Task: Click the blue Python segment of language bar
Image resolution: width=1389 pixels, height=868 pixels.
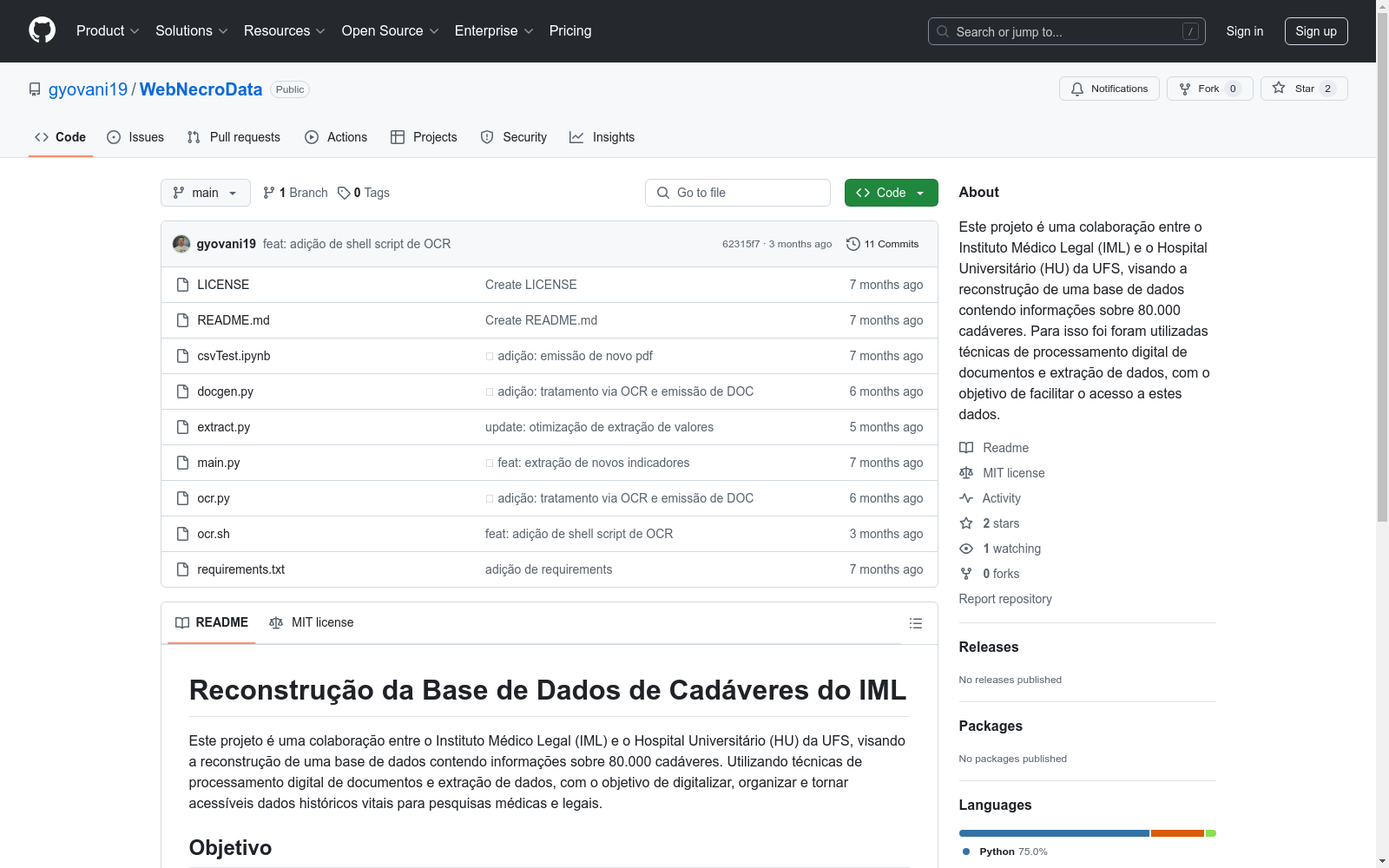Action: click(1054, 833)
